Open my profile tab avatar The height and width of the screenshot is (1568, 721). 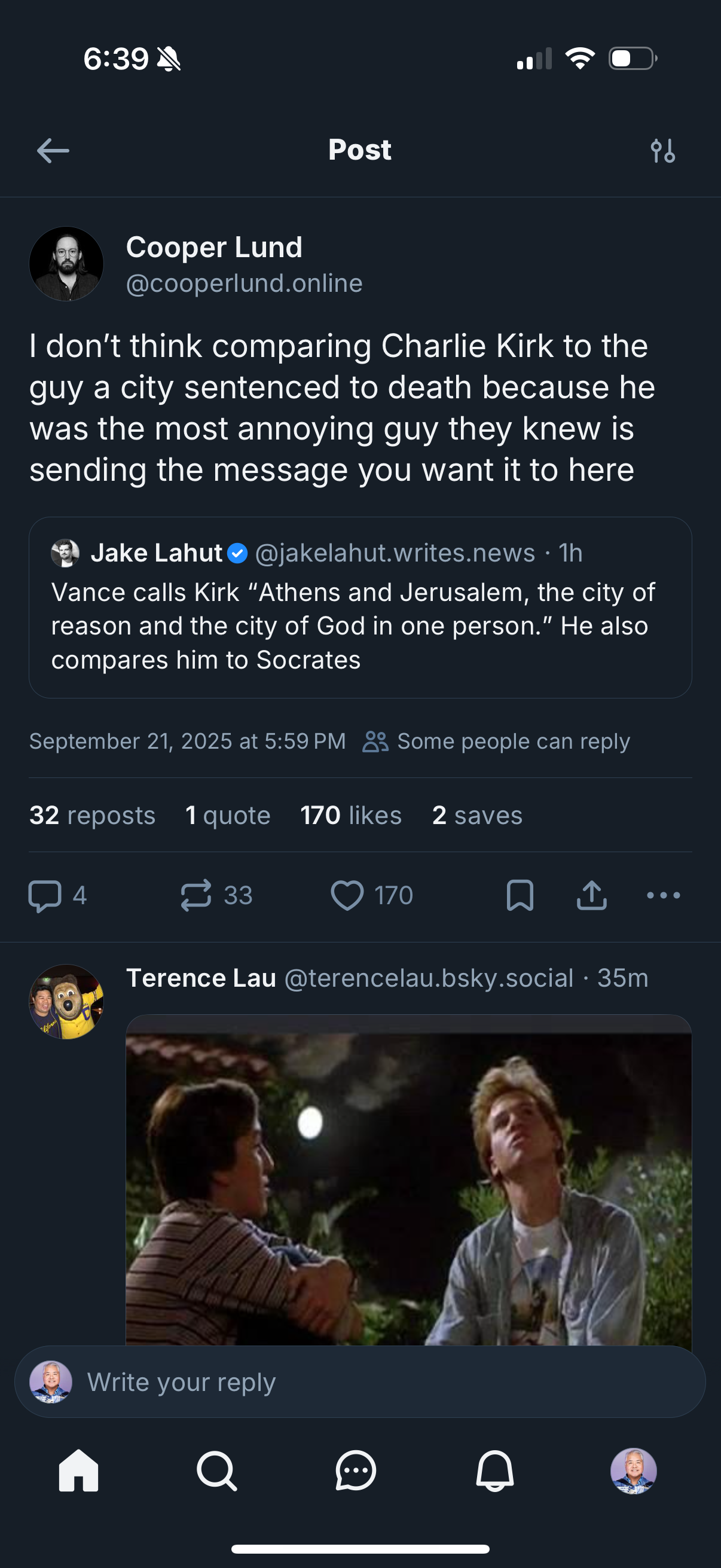(633, 1471)
